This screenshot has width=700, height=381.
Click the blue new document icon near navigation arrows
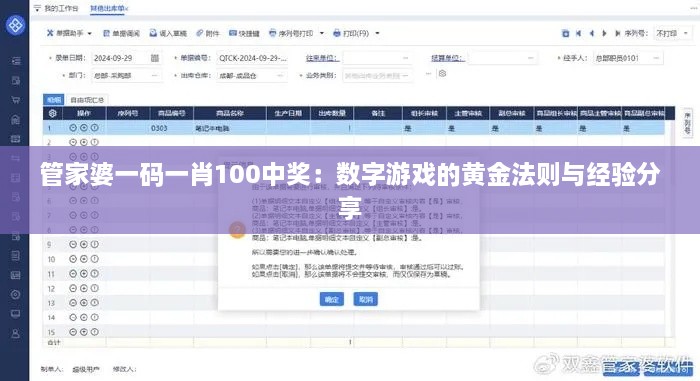tap(565, 33)
